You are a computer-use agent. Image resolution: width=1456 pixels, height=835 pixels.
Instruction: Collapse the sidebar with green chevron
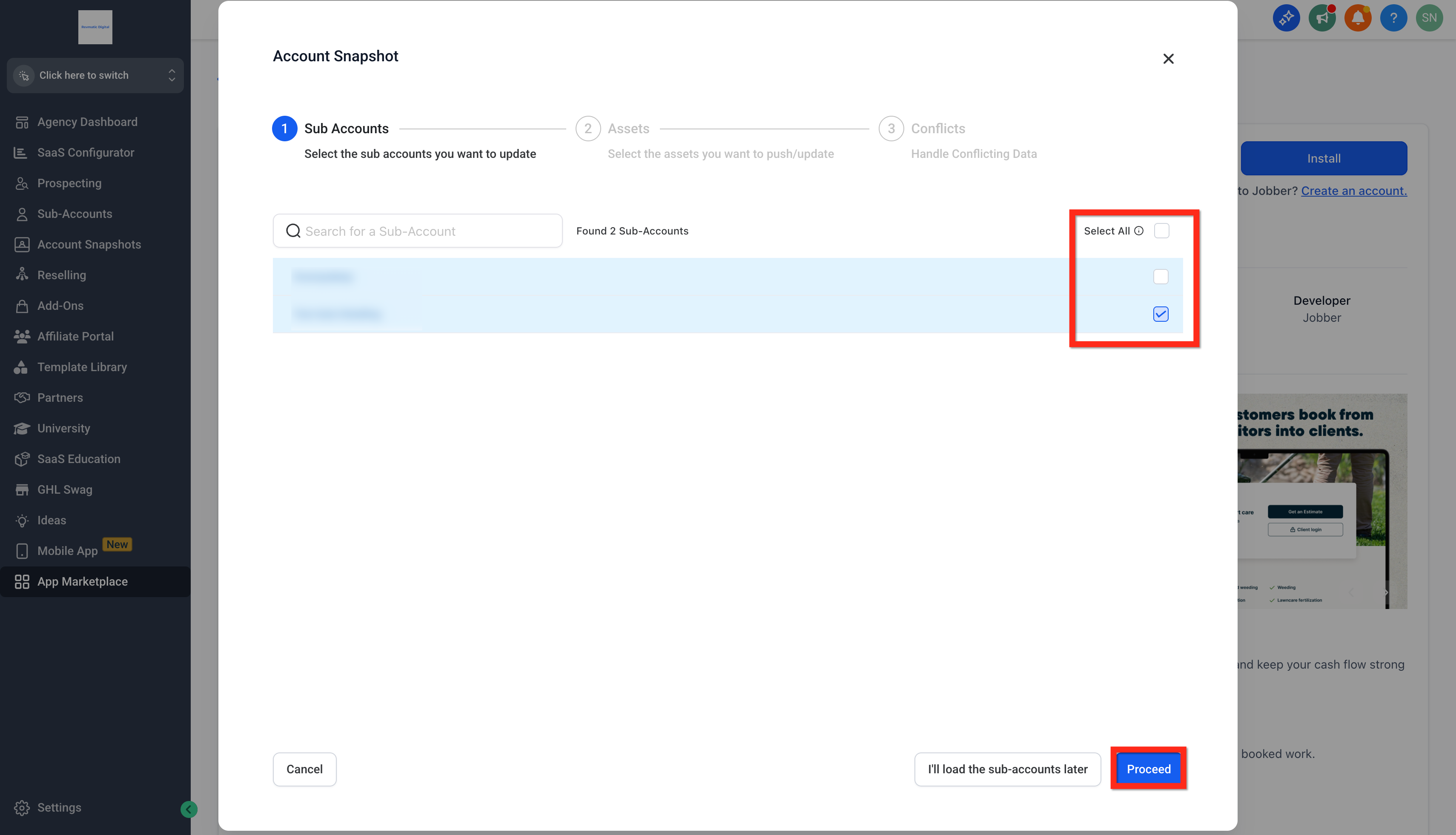(x=189, y=809)
